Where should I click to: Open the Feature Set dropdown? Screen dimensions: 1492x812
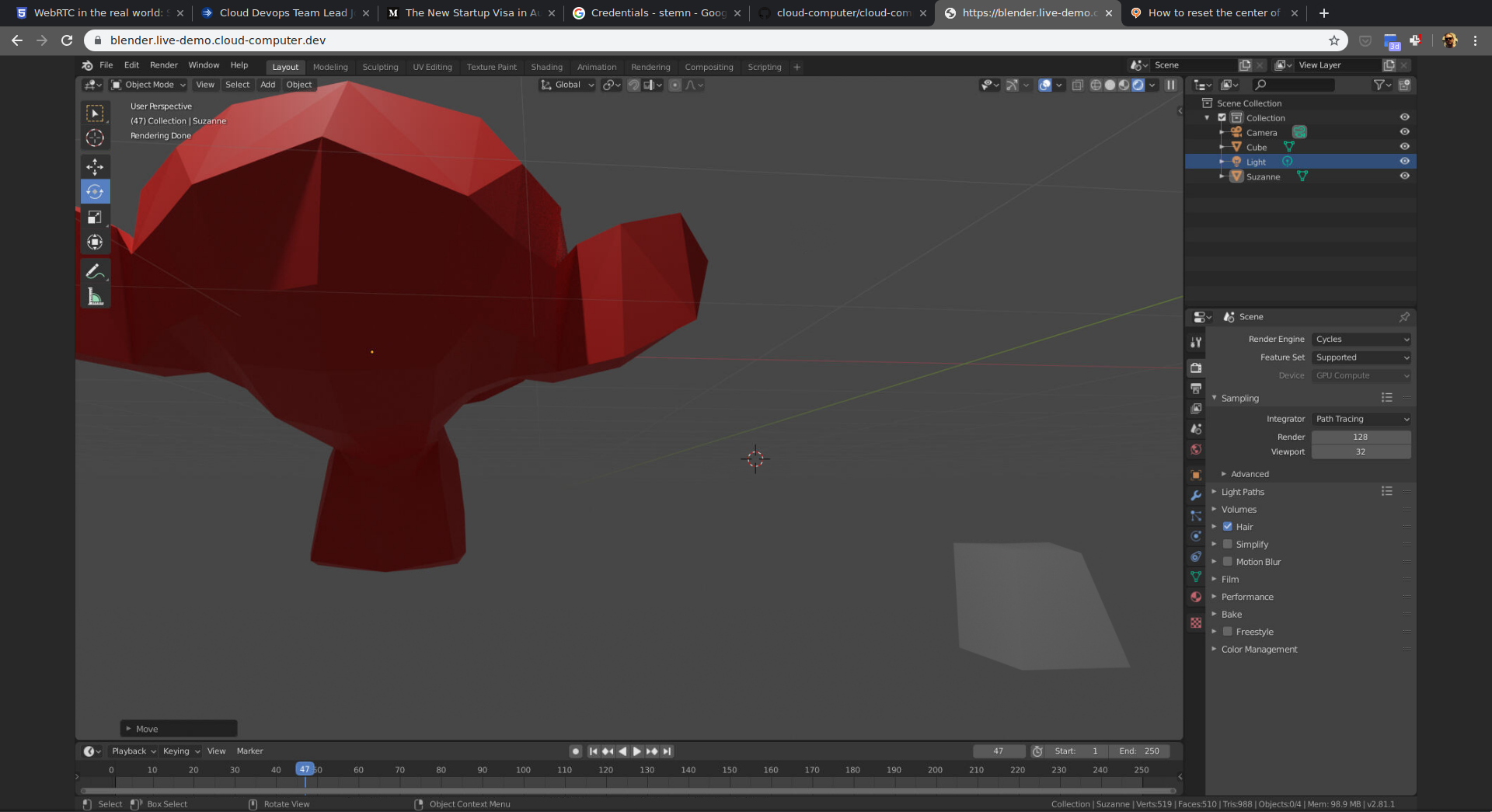click(1361, 357)
